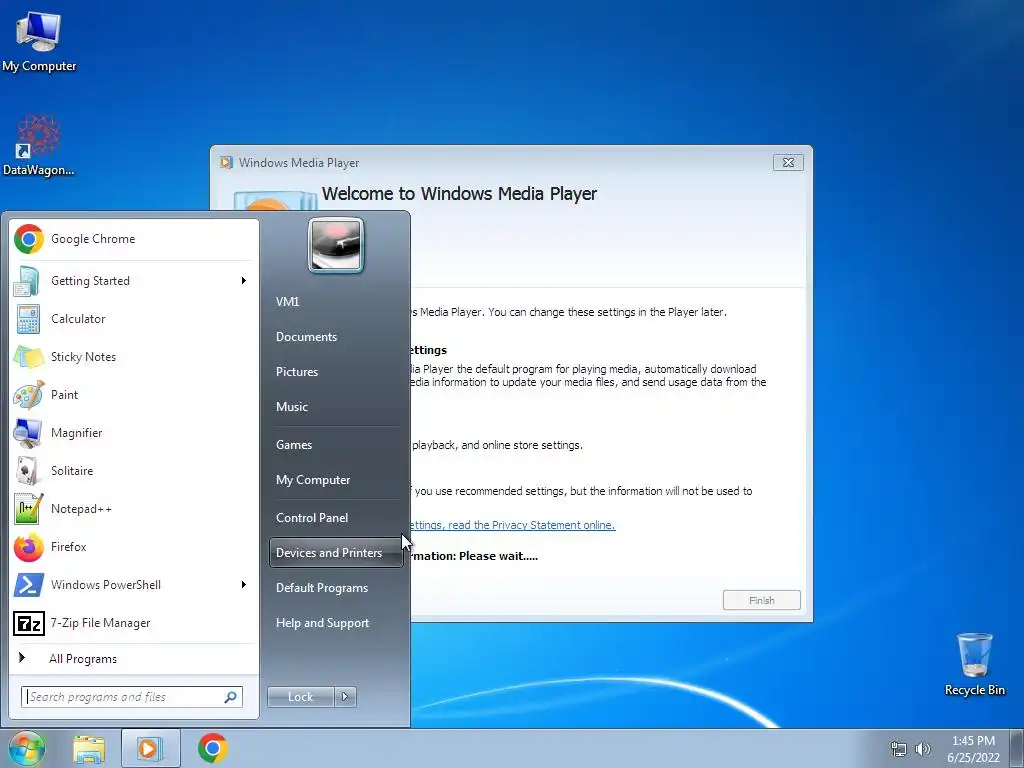Launch Firefox browser
This screenshot has height=768, width=1024.
pyautogui.click(x=134, y=547)
